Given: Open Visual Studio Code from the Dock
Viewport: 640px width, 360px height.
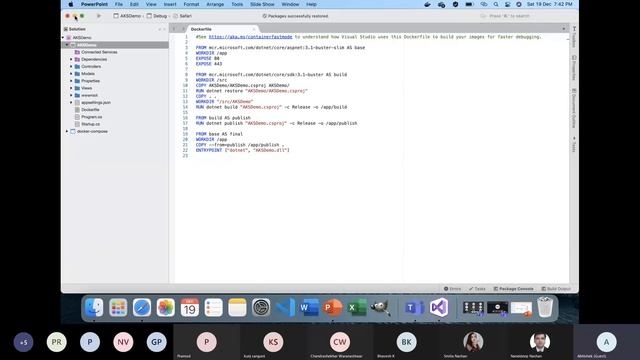Looking at the screenshot, I should (285, 307).
